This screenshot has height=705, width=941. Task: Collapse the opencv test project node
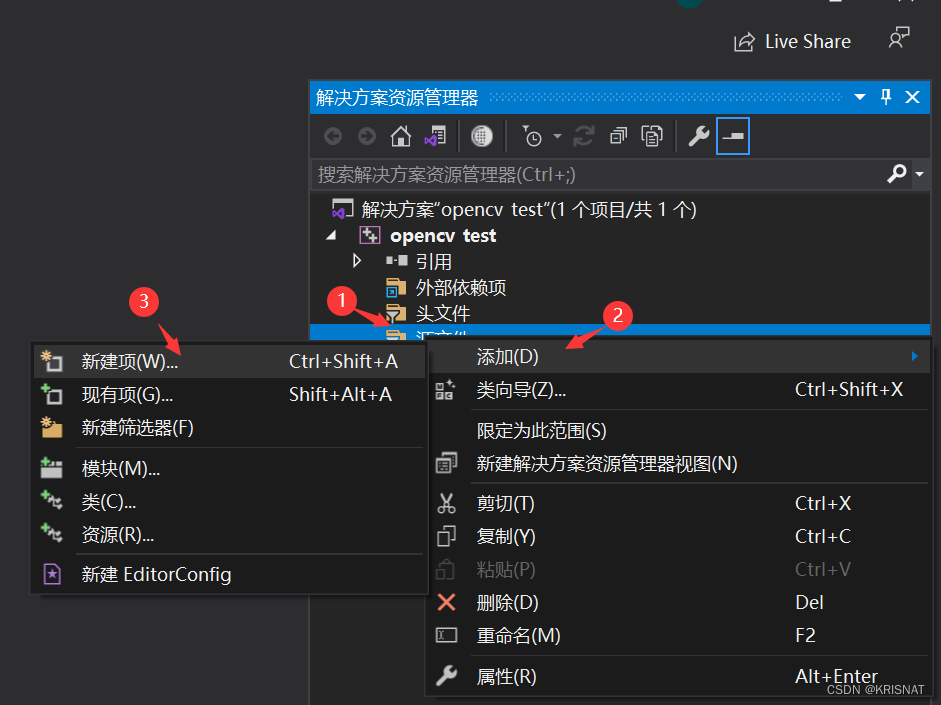coord(331,235)
